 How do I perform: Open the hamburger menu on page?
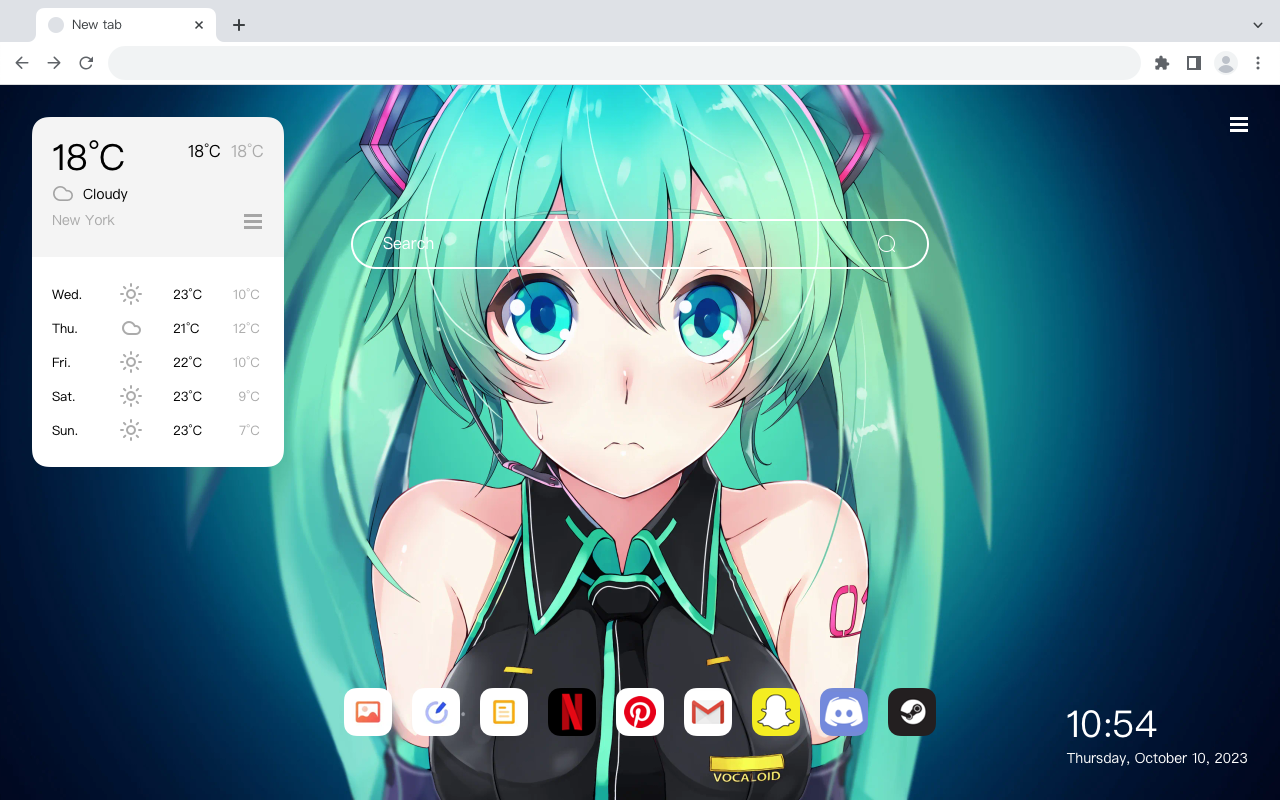point(1239,125)
